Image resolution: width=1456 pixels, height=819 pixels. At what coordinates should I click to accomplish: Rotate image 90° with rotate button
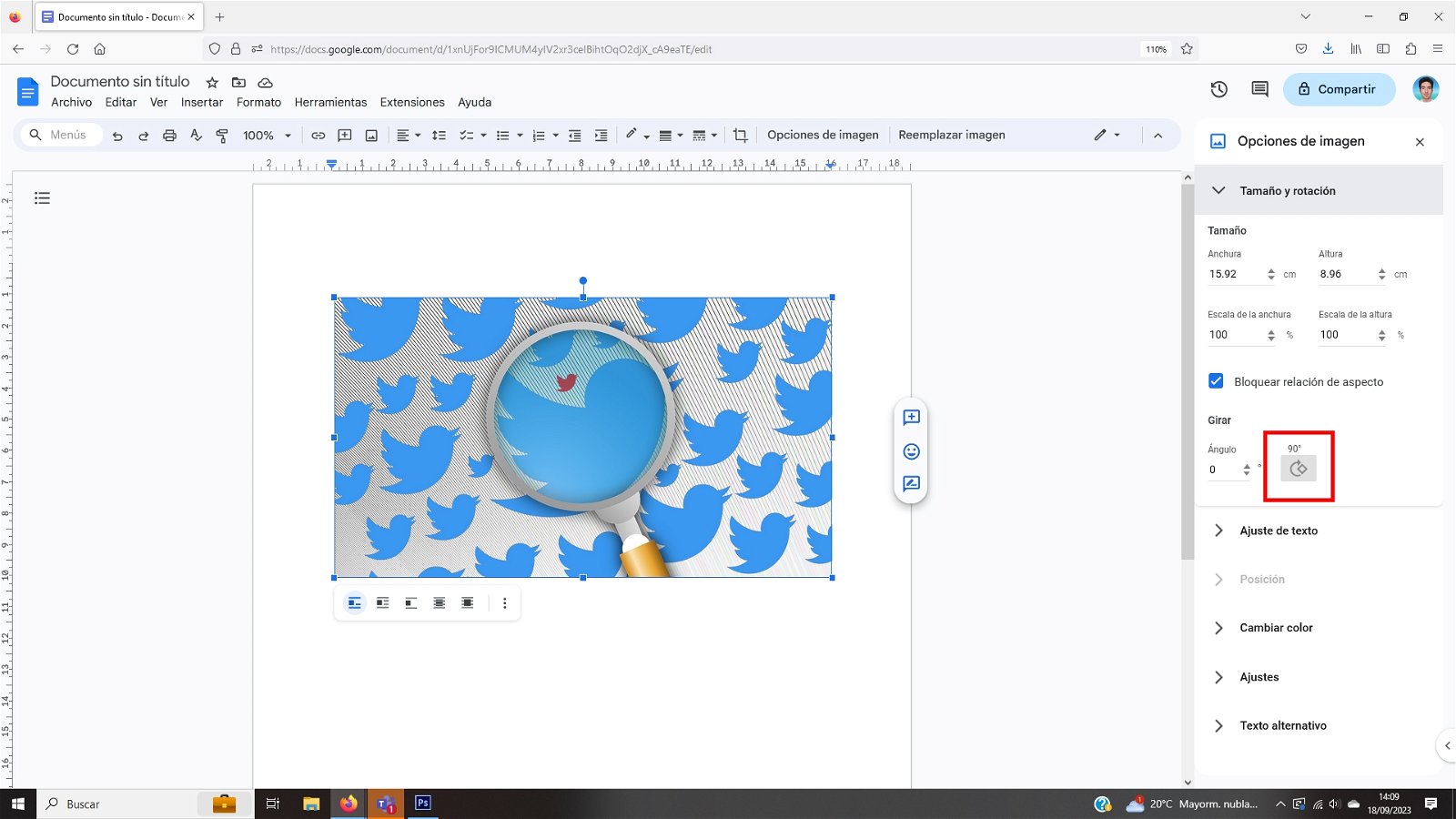[1299, 469]
